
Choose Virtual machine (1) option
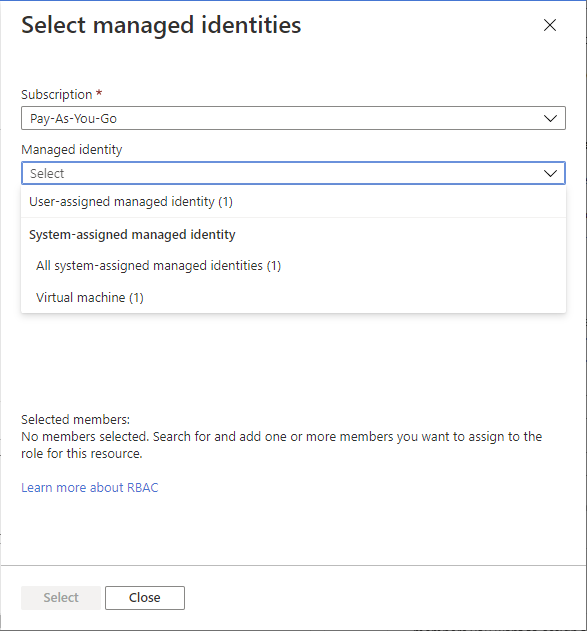point(293,298)
